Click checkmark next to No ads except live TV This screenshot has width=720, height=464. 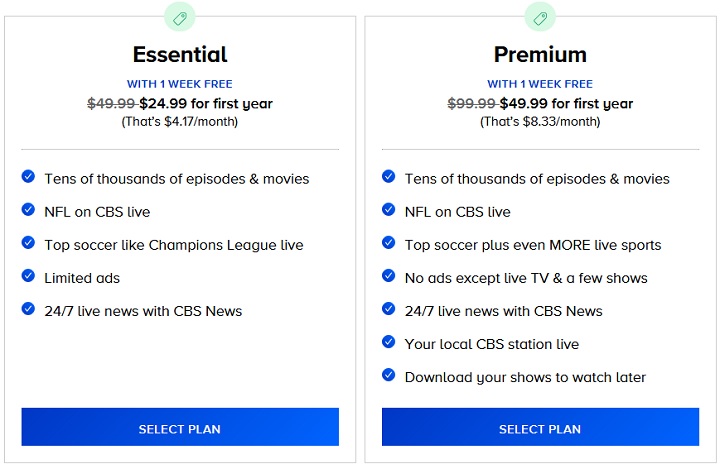pyautogui.click(x=389, y=277)
